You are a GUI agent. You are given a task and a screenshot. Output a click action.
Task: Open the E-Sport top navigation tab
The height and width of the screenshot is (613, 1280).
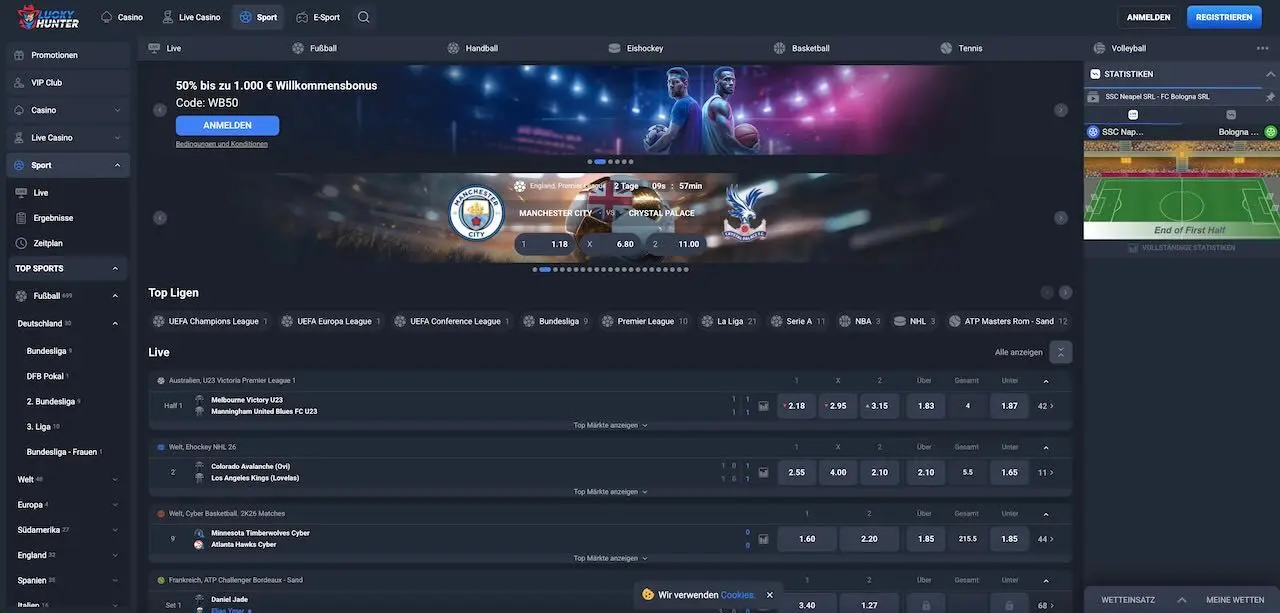(x=317, y=17)
